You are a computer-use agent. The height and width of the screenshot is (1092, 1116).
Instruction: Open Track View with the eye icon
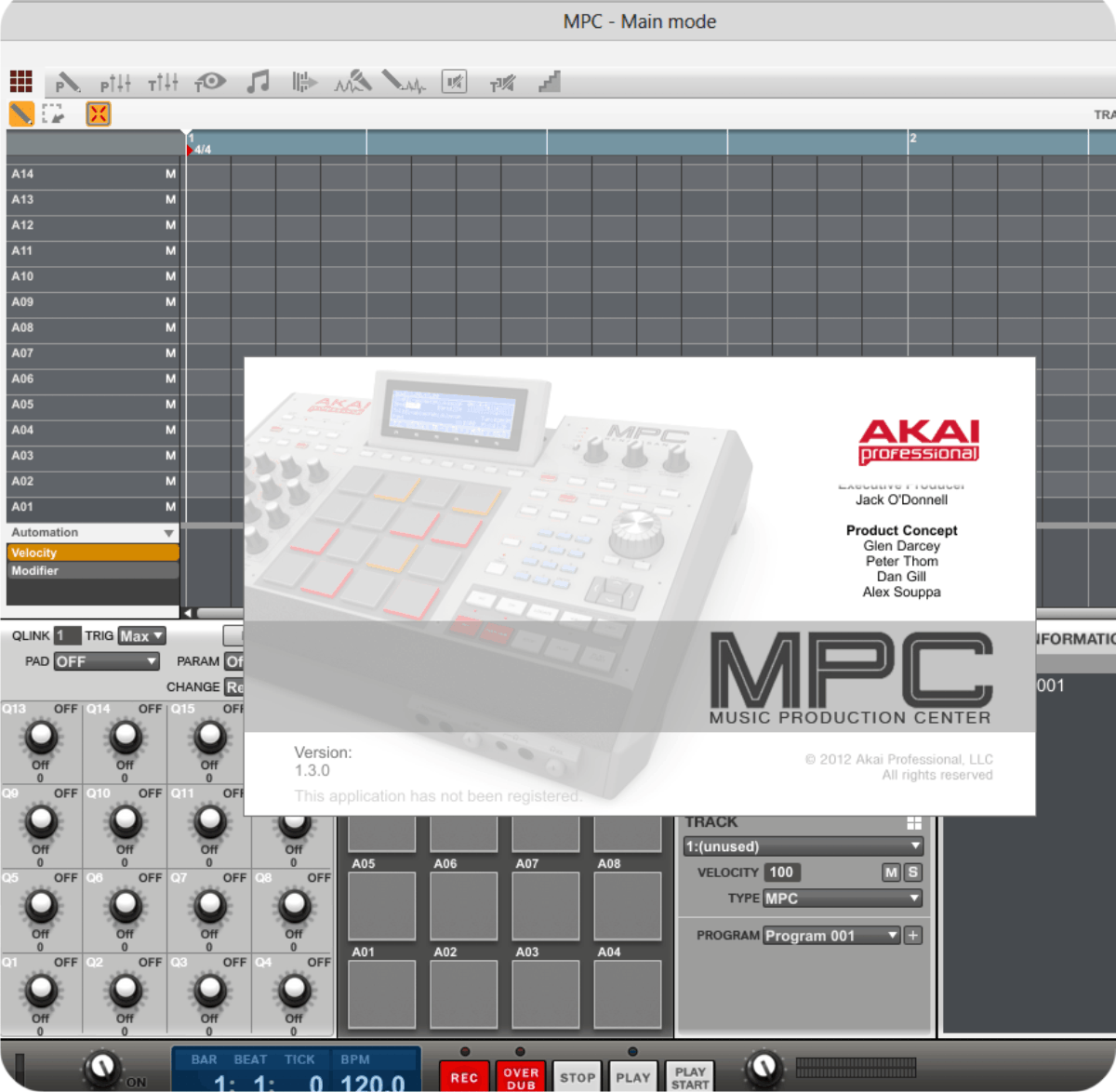pos(211,82)
